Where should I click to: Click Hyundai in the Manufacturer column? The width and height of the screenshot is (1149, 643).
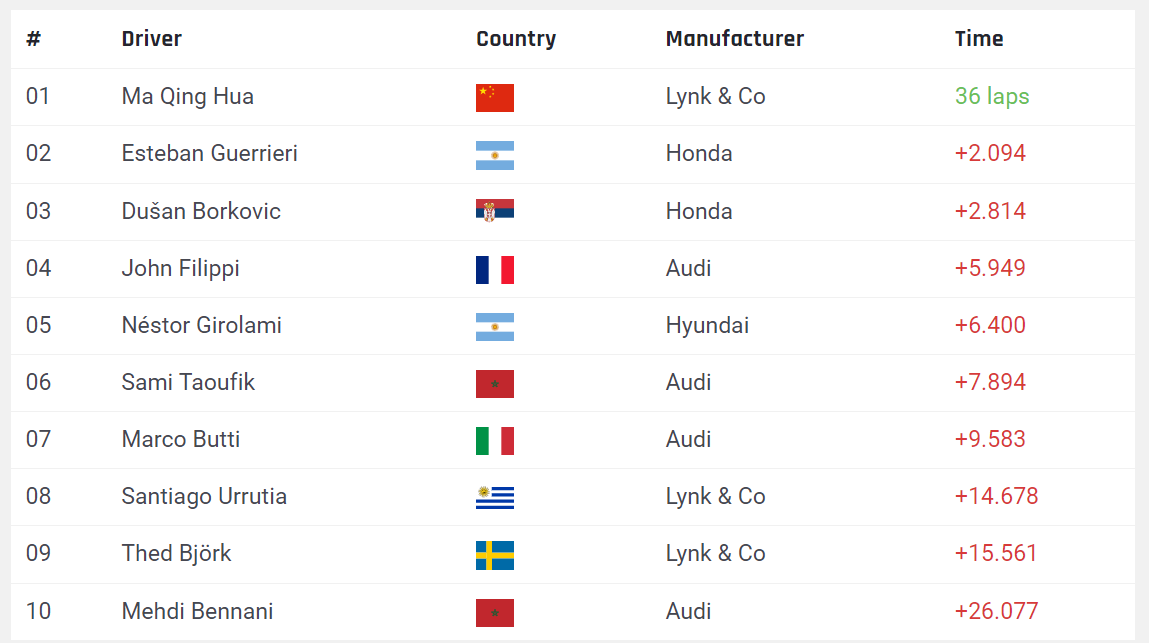click(x=707, y=325)
